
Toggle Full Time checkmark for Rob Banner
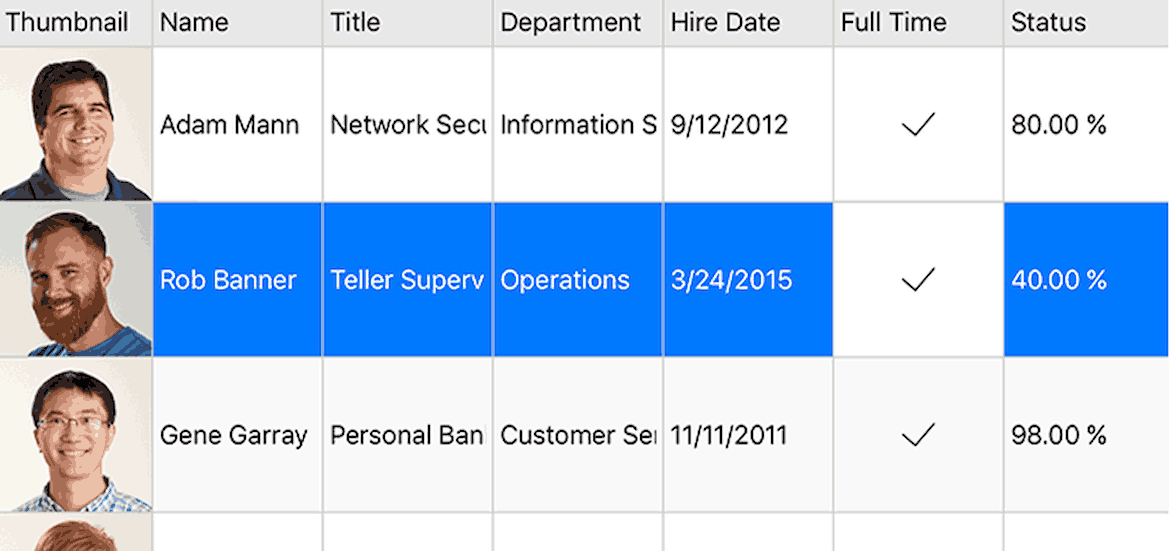coord(918,280)
